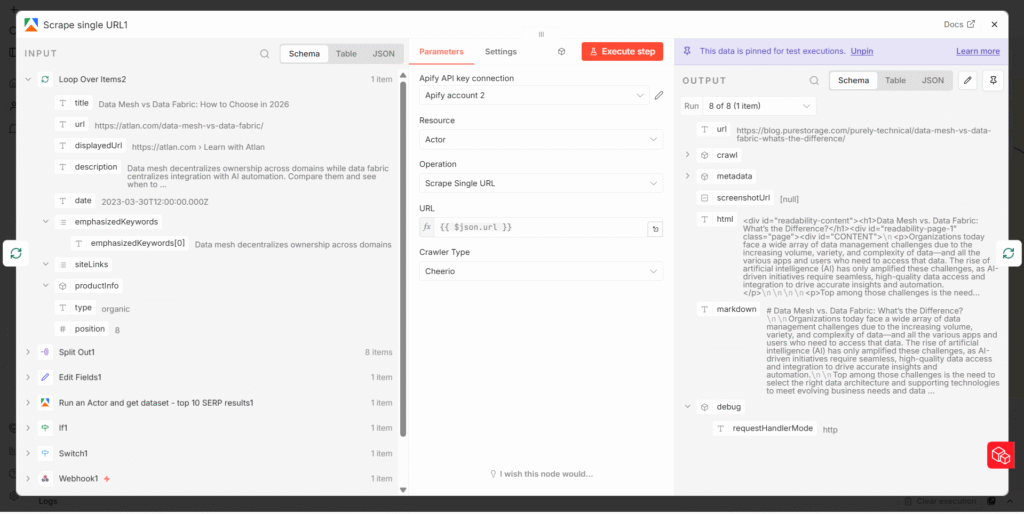Expand the Split Out1 node in input list
Image resolution: width=1024 pixels, height=514 pixels.
[27, 353]
